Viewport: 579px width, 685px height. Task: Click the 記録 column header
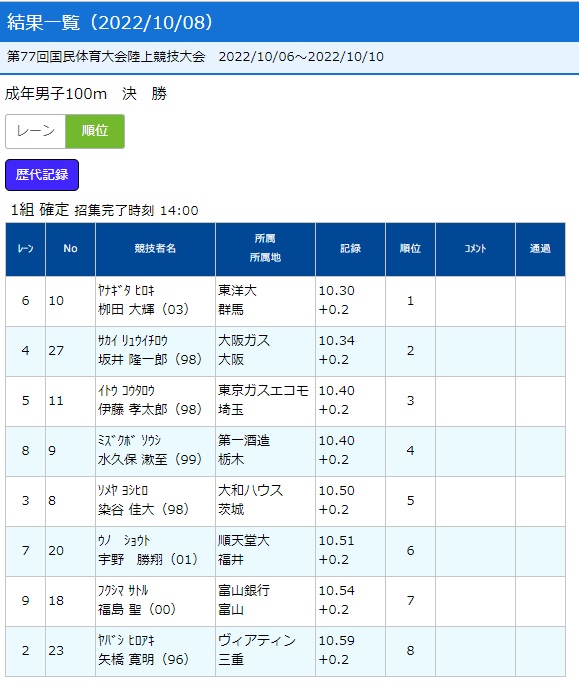click(x=350, y=249)
